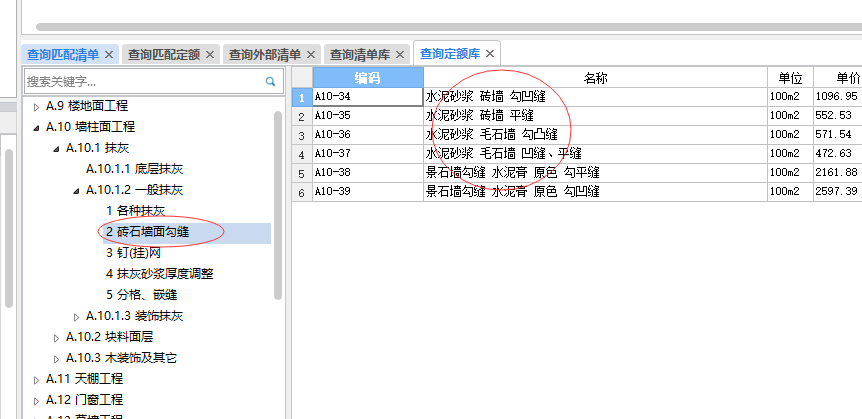Select A.11 天棚工程 tree item
The height and width of the screenshot is (419, 862).
tap(84, 379)
